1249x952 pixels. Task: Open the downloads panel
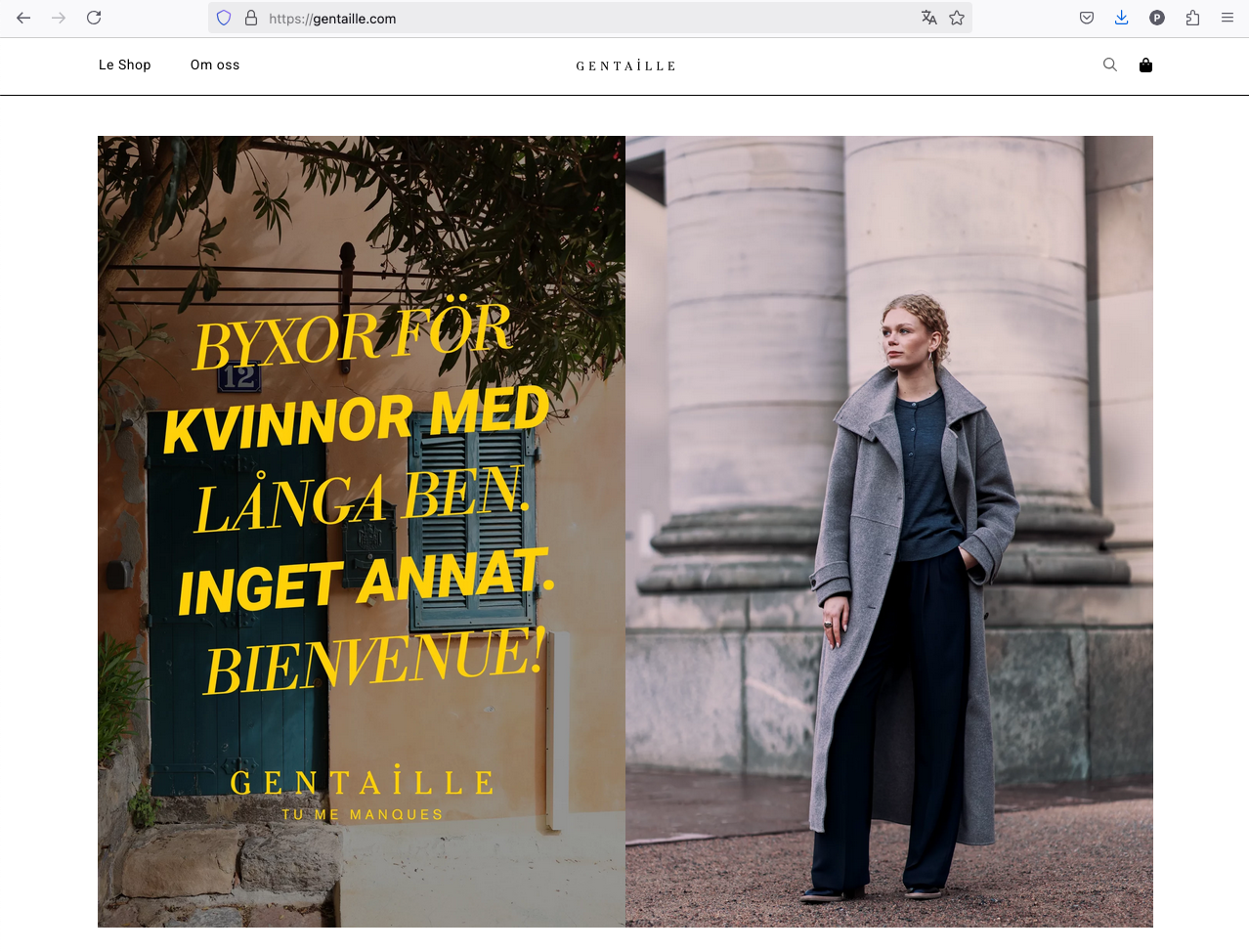click(x=1122, y=18)
